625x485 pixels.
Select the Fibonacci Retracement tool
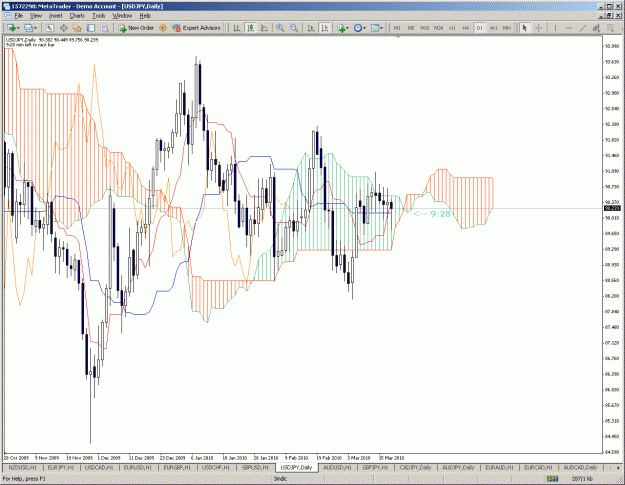610,28
